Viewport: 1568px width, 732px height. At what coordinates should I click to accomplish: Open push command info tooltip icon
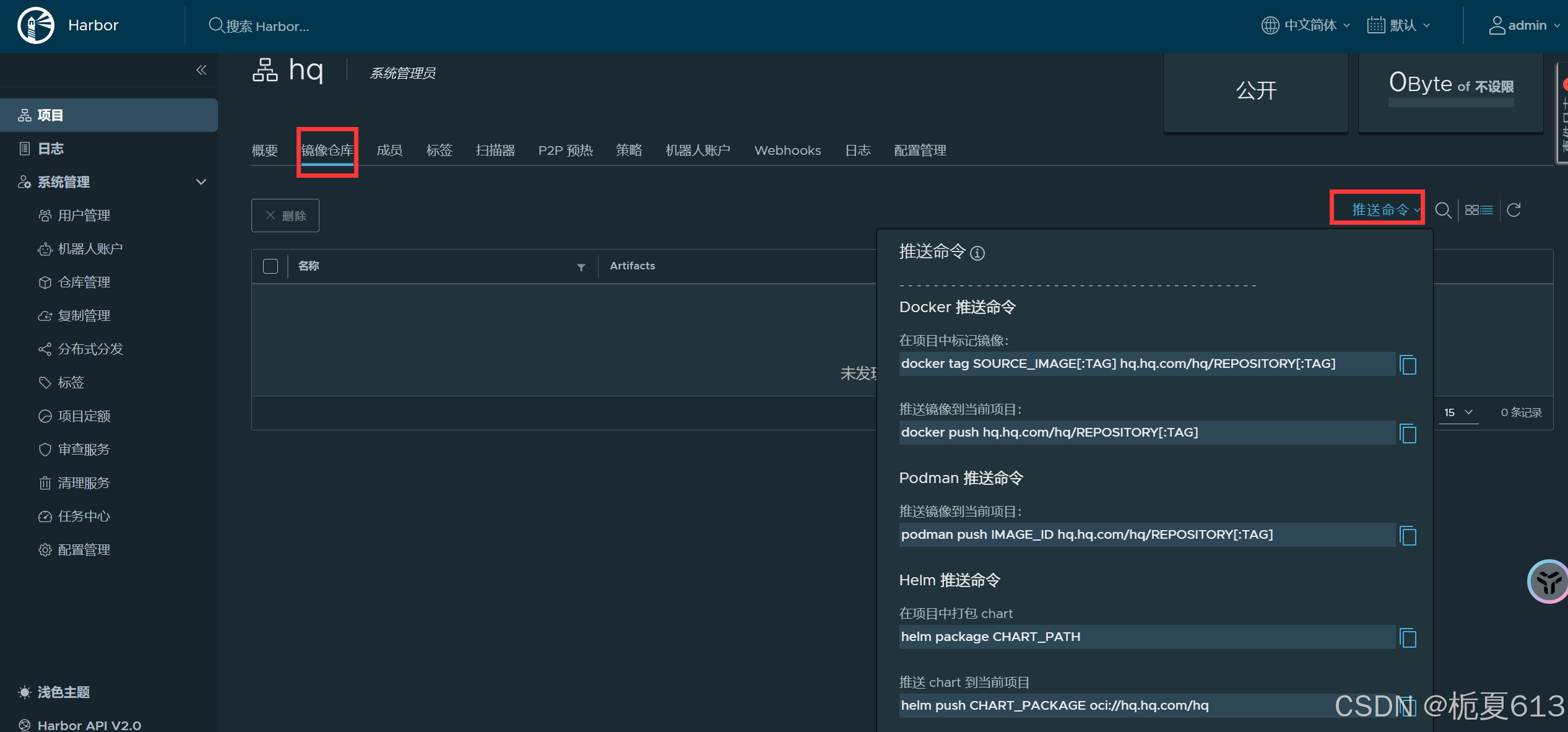(x=977, y=253)
